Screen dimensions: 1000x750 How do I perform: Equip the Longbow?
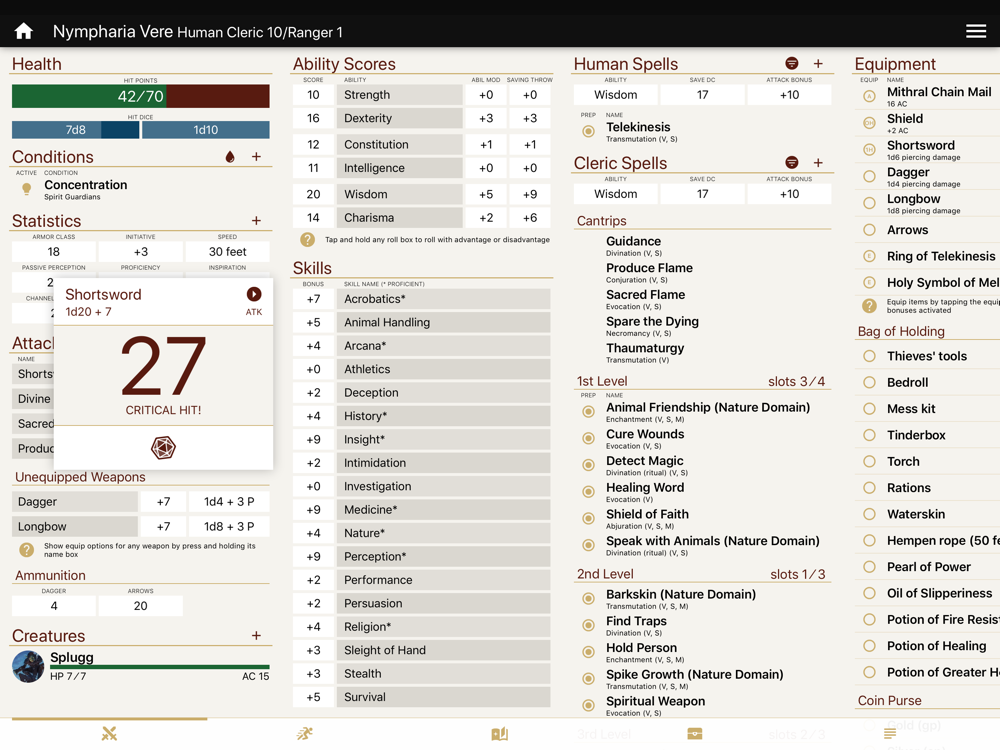[x=869, y=203]
